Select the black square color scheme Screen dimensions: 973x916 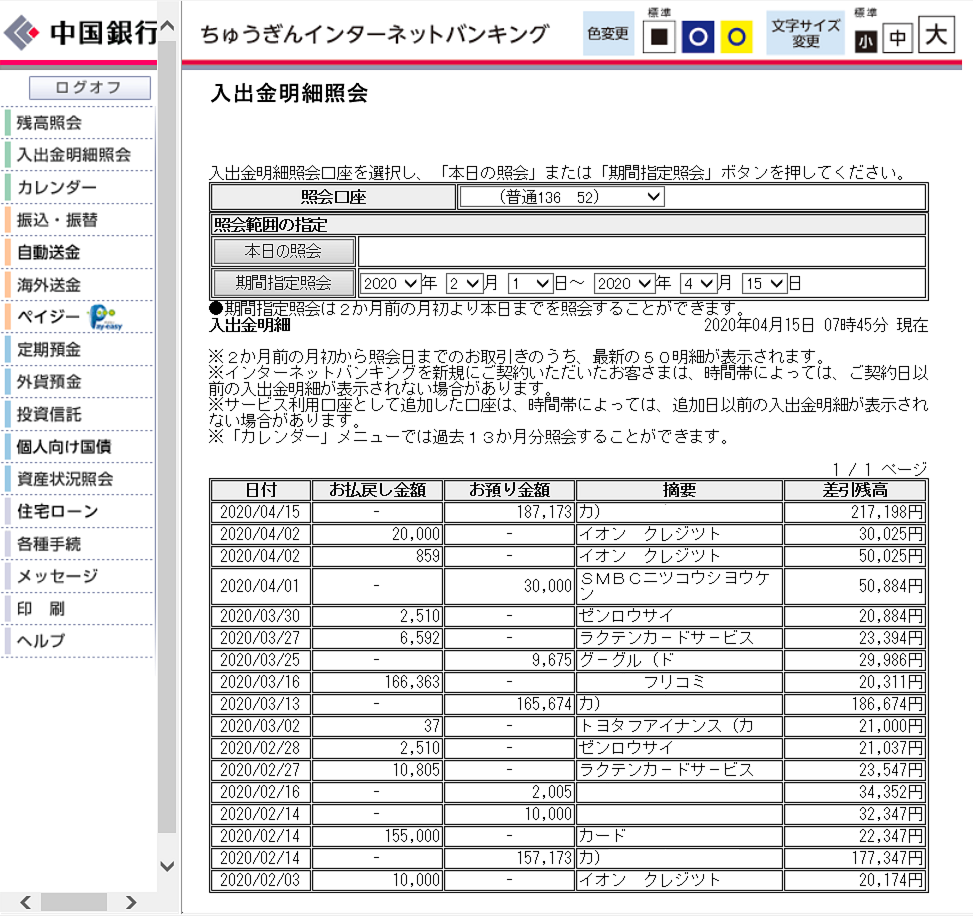pos(658,38)
